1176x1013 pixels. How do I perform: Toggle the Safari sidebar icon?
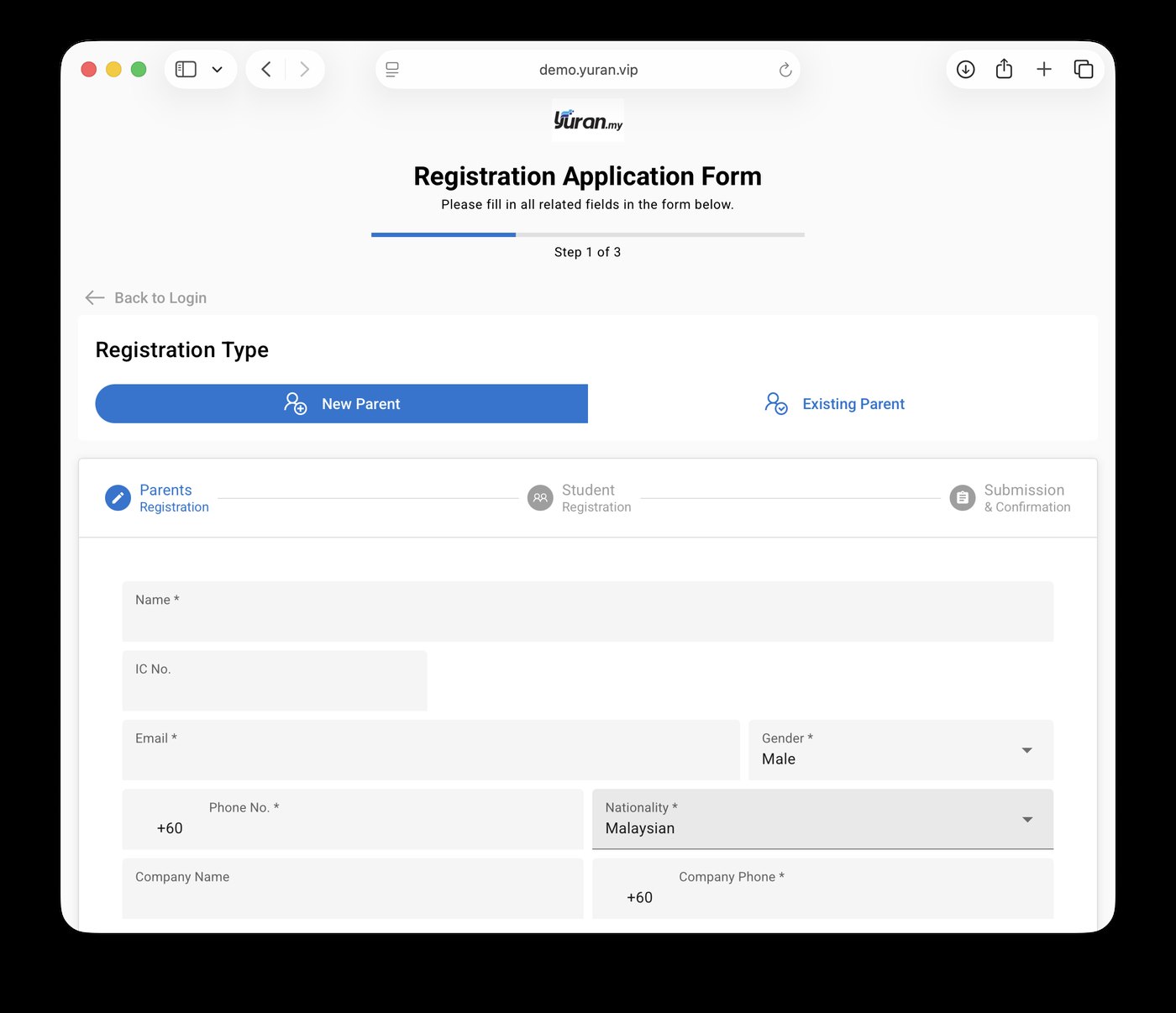[186, 70]
